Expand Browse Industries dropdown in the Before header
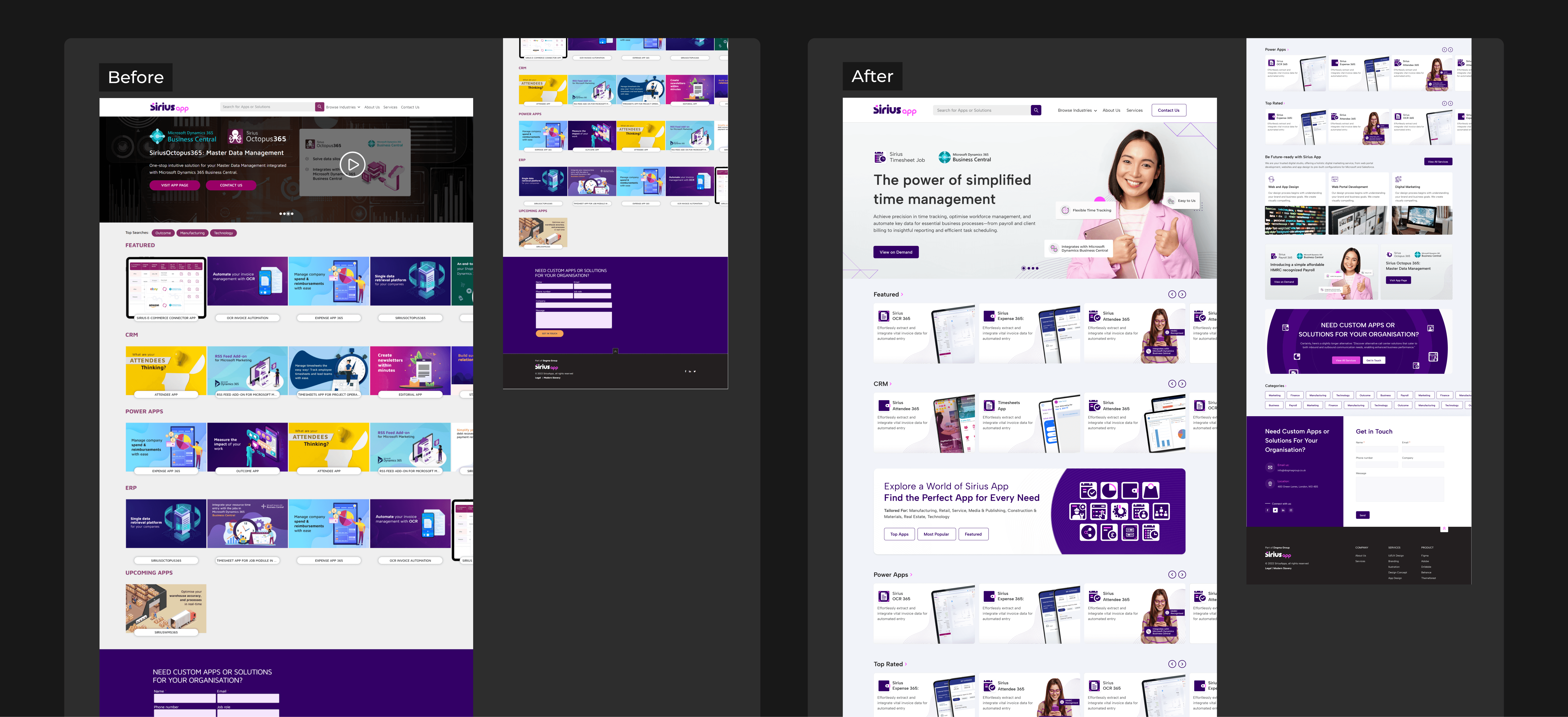The height and width of the screenshot is (717, 1568). [x=343, y=107]
